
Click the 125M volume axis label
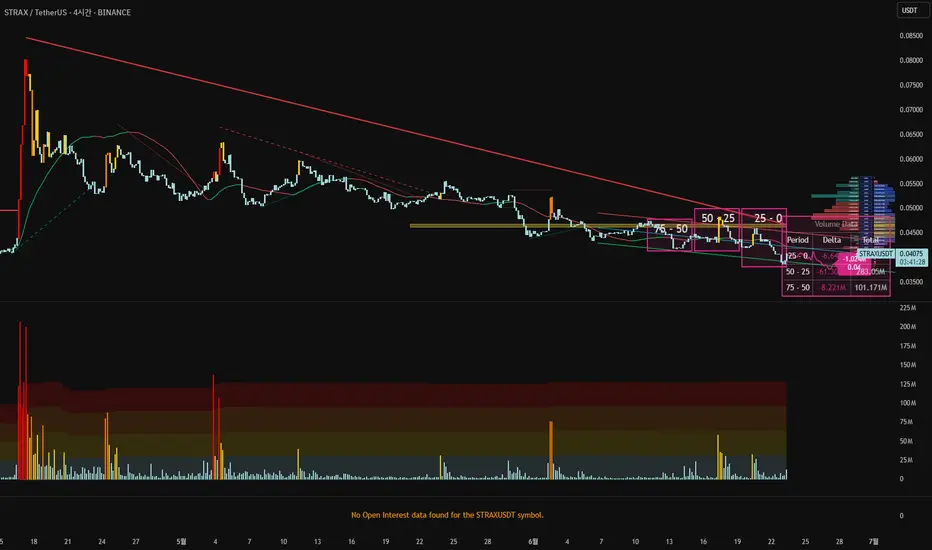[x=908, y=384]
